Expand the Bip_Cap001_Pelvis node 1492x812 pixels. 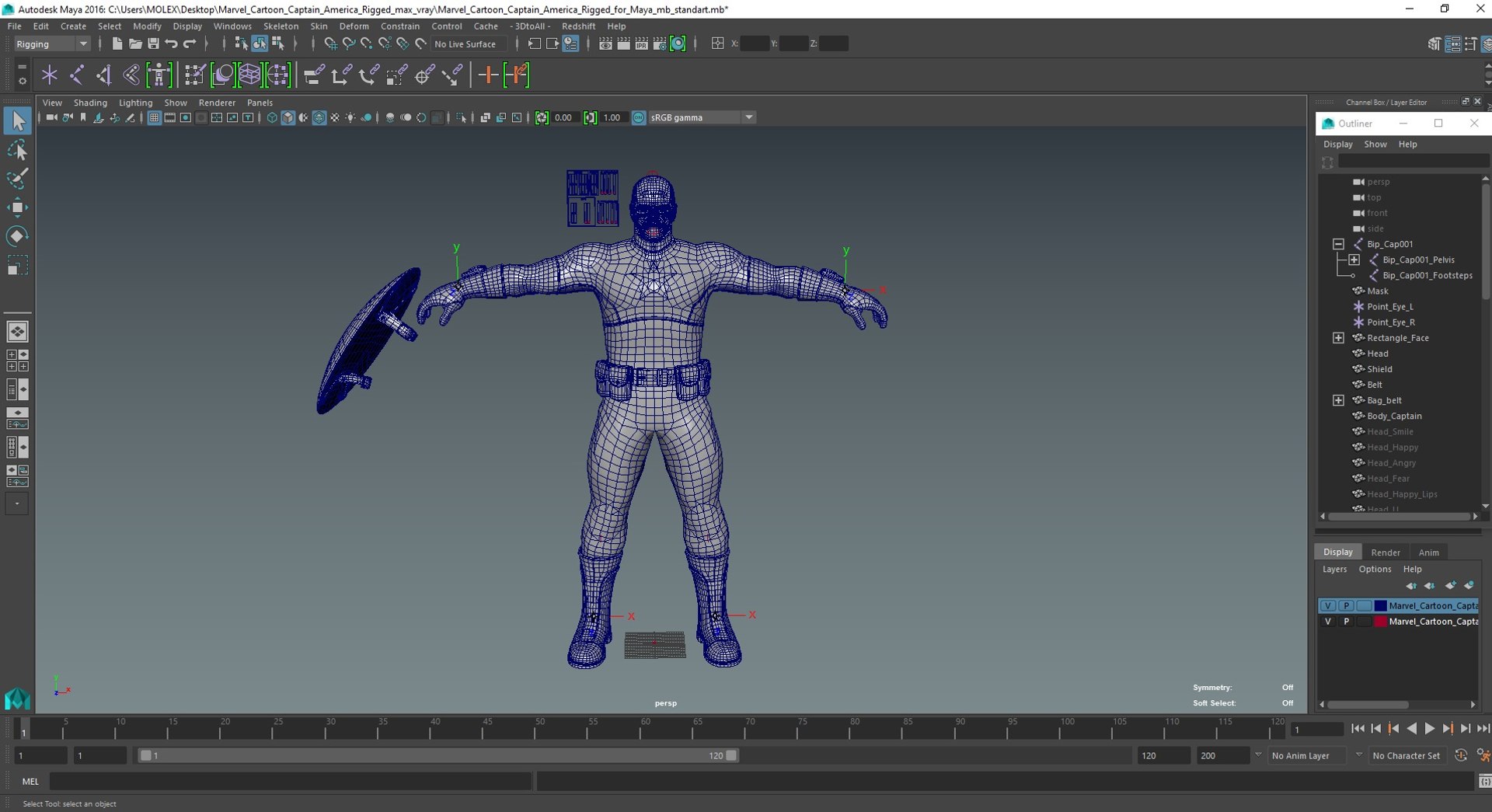tap(1354, 260)
